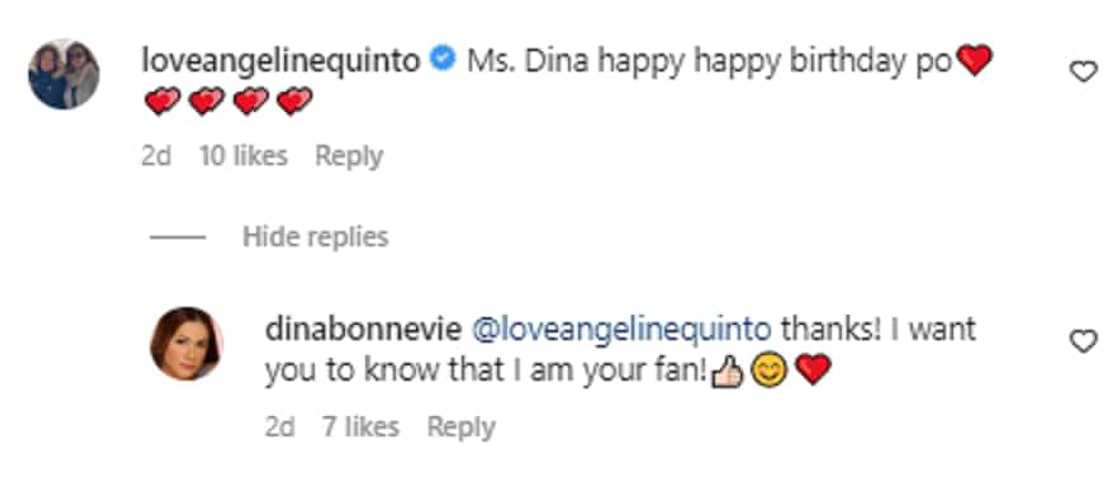This screenshot has height=481, width=1120.
Task: Click the row of four red hearts
Action: [x=228, y=101]
